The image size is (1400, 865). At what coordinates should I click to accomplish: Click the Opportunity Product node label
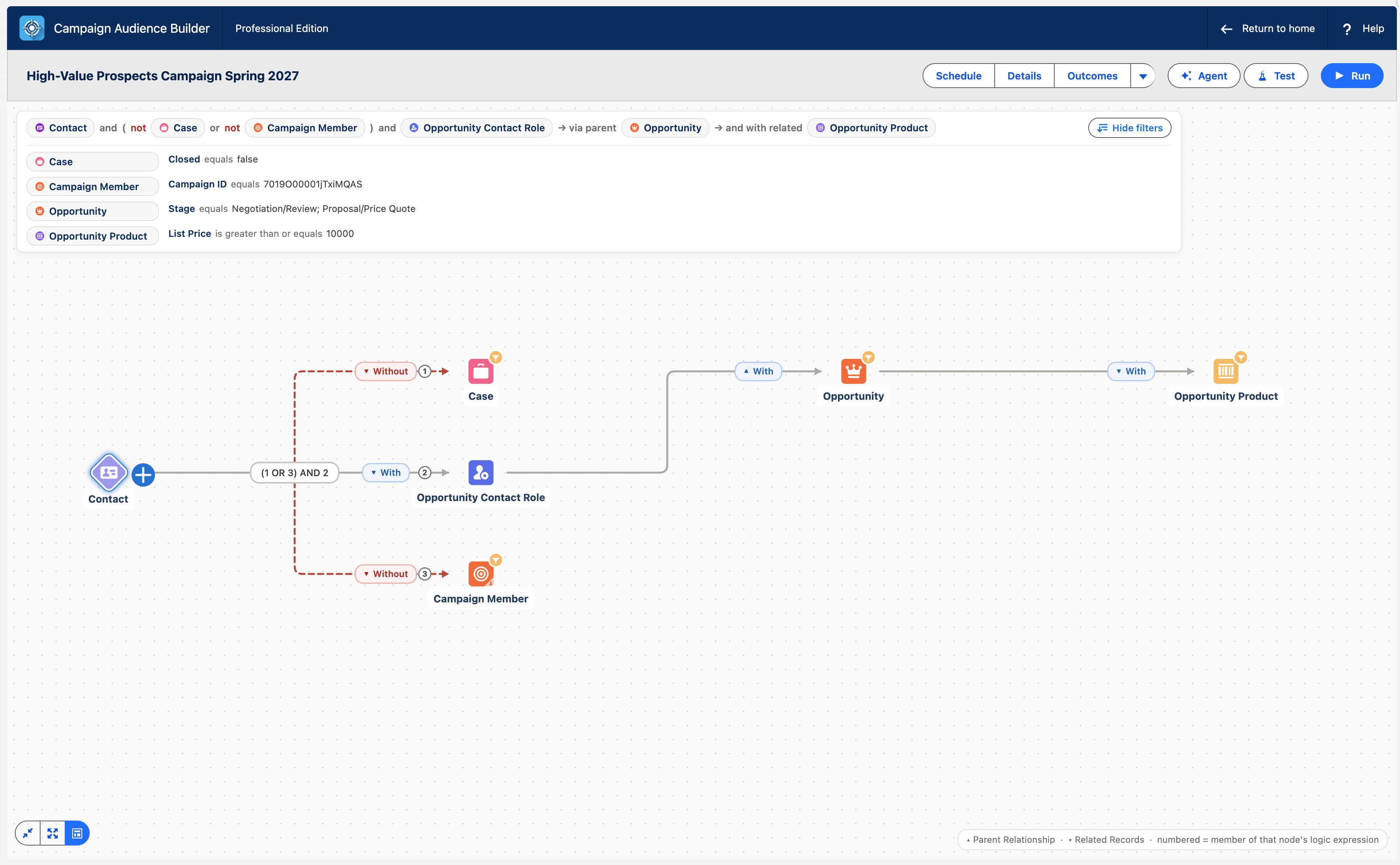click(1225, 396)
